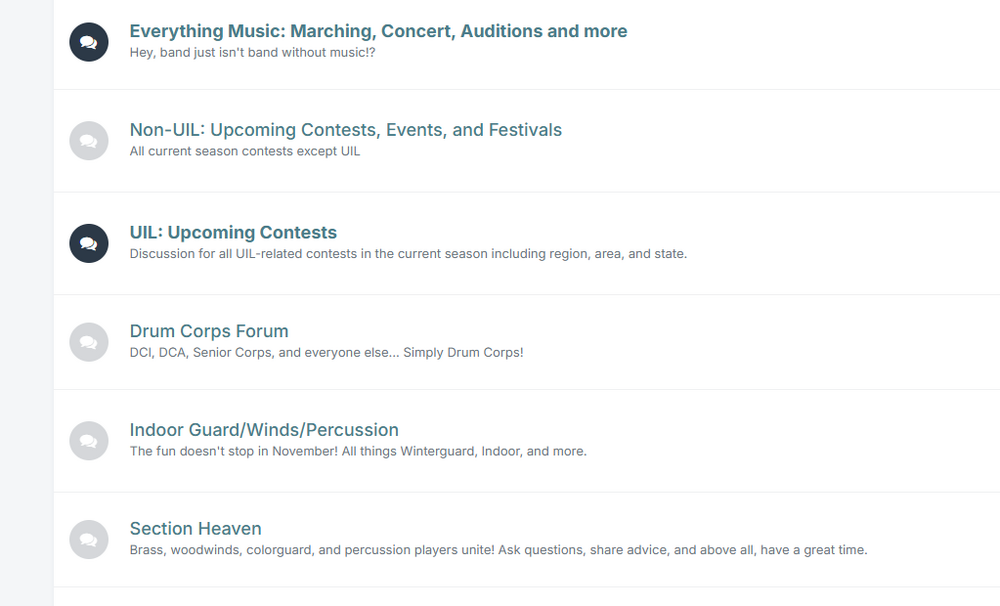This screenshot has width=1000, height=606.
Task: Click the Drum Corps Forum description text
Action: pyautogui.click(x=325, y=352)
